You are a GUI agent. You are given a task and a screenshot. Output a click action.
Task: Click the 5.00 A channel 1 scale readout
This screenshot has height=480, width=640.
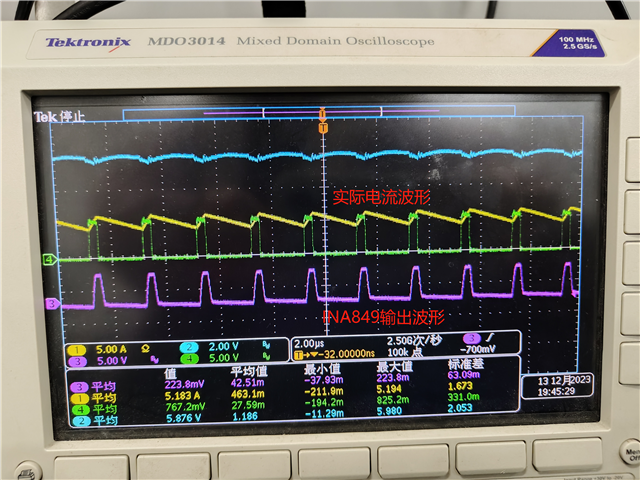[111, 349]
